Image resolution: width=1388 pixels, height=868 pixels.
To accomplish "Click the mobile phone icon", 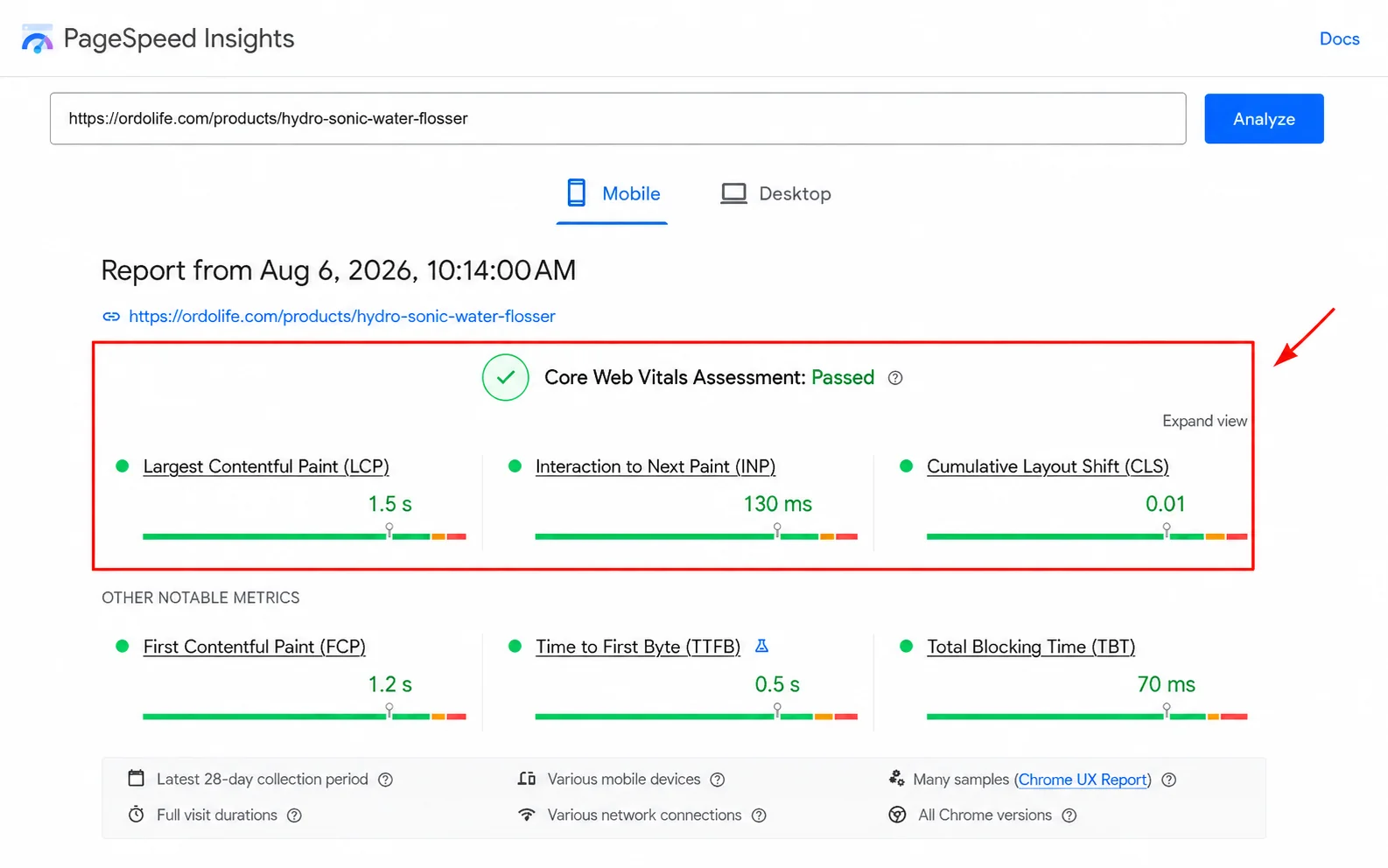I will [x=576, y=192].
